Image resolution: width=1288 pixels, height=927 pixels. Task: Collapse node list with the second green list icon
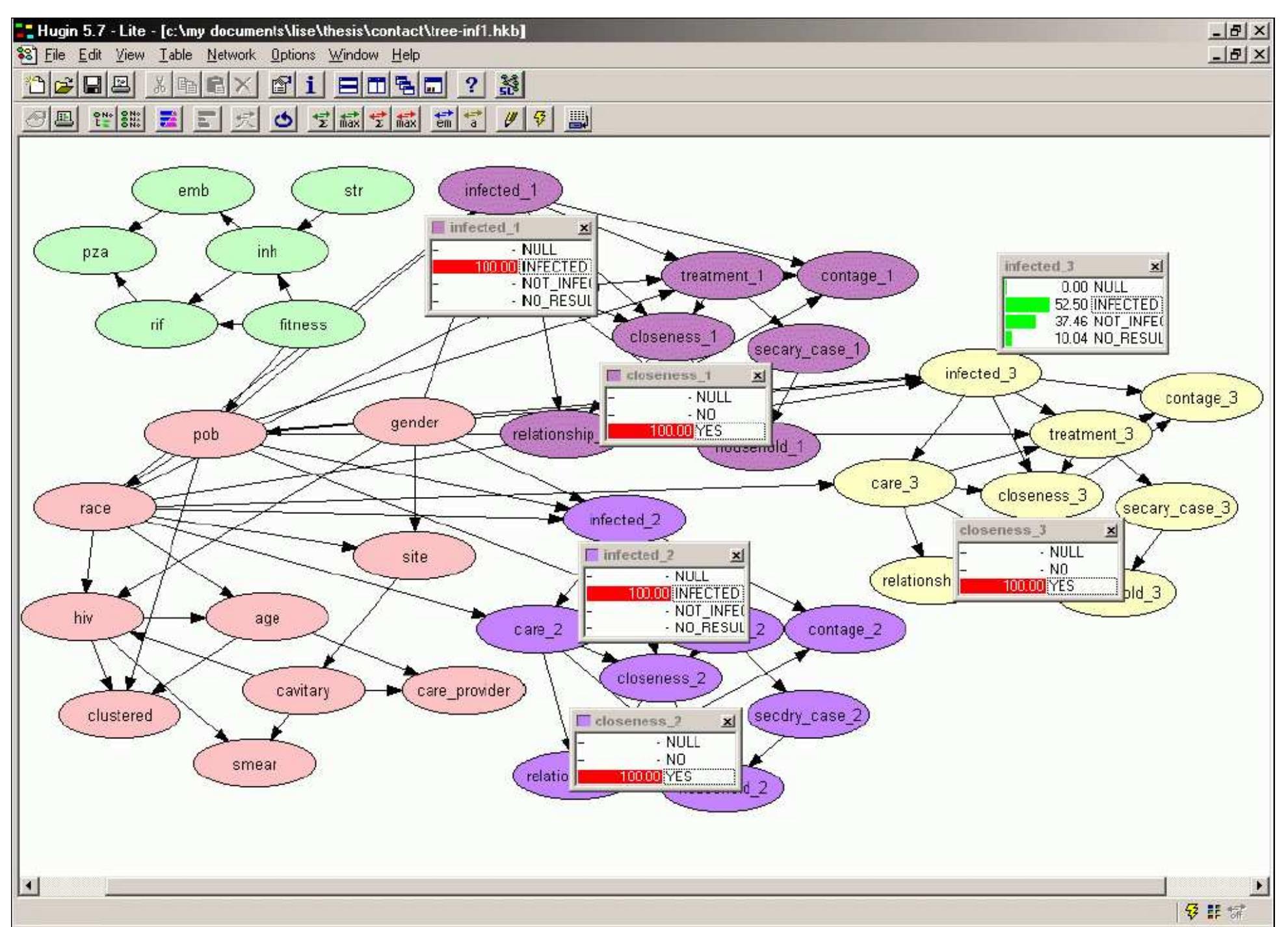pos(132,120)
